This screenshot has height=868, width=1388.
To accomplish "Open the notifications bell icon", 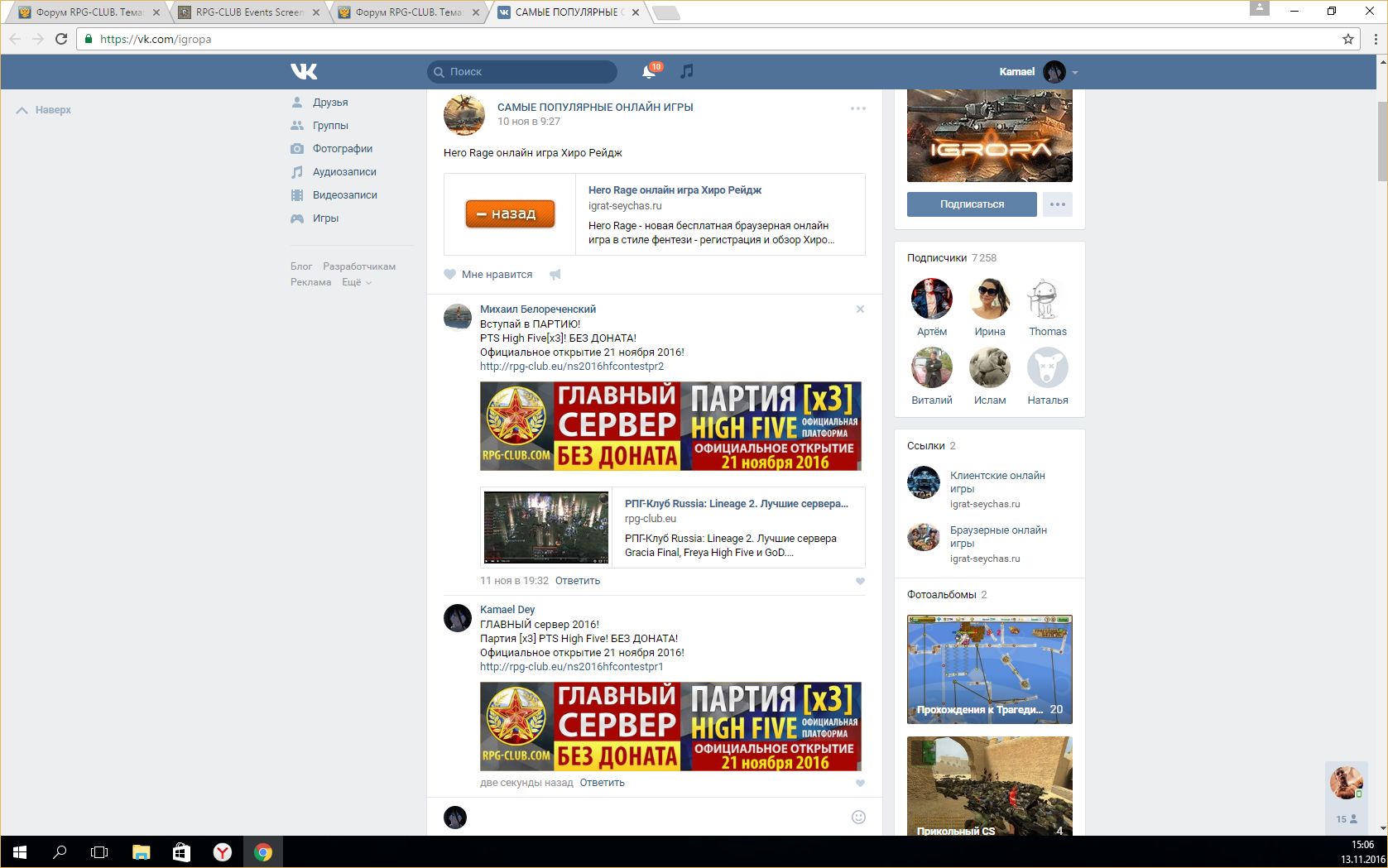I will coord(649,72).
